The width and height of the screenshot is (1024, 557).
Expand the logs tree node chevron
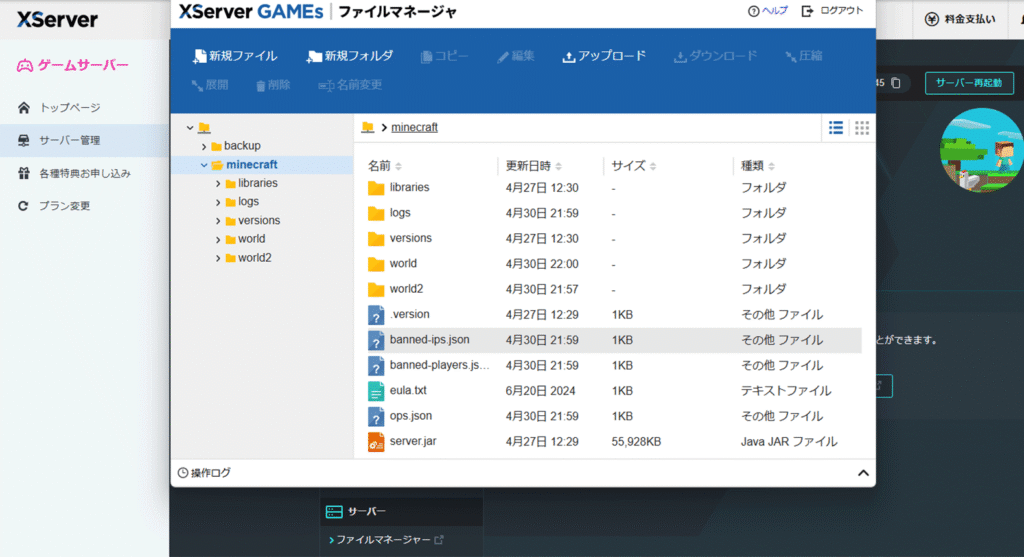click(218, 202)
